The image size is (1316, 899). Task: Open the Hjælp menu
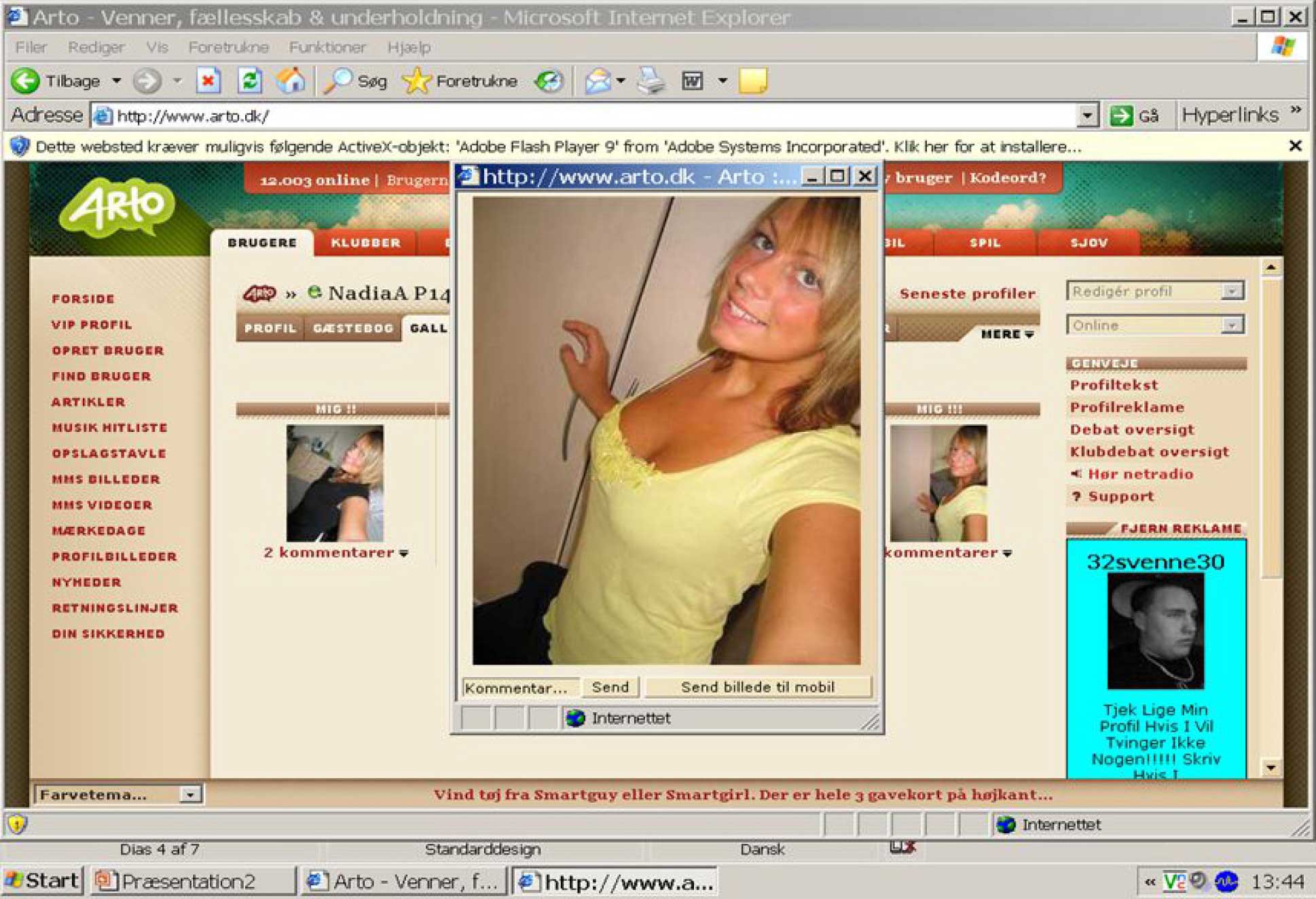(x=409, y=47)
